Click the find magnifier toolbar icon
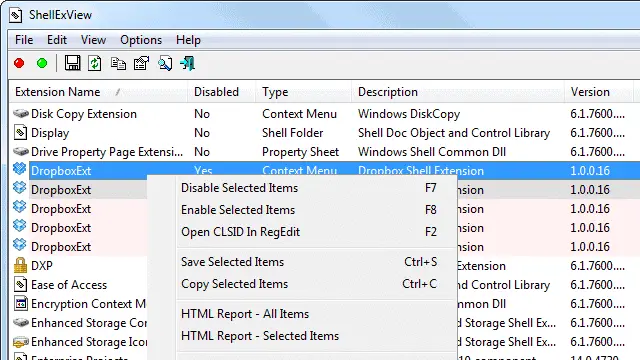 tap(164, 63)
